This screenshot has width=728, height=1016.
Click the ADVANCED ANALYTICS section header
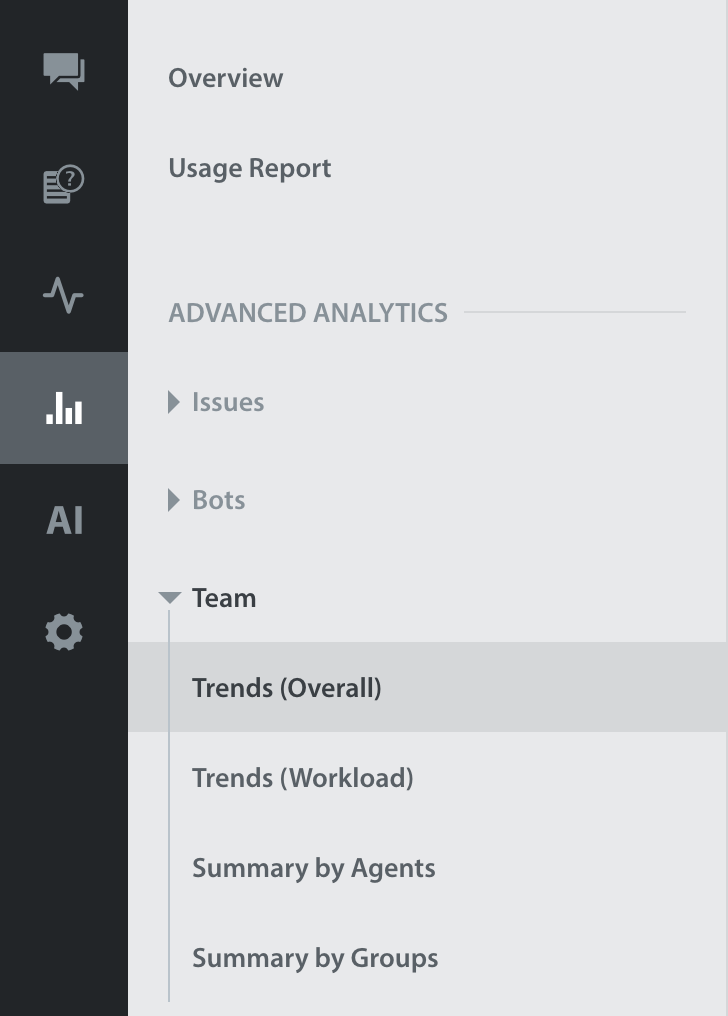[x=308, y=313]
